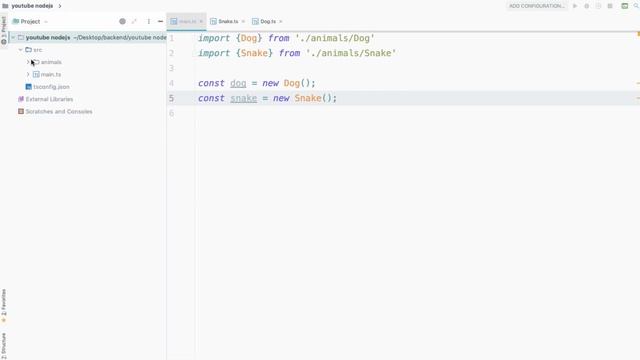The image size is (640, 360).
Task: Click line number 3 in the gutter
Action: [171, 68]
